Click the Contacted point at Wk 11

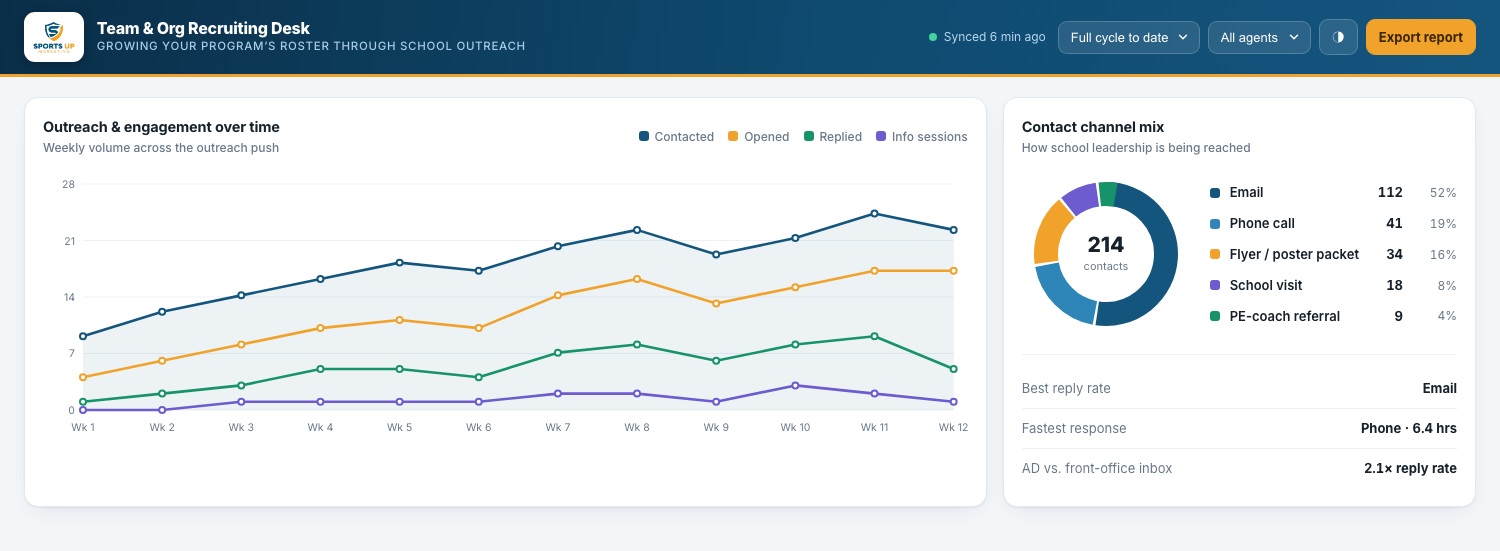pos(874,214)
